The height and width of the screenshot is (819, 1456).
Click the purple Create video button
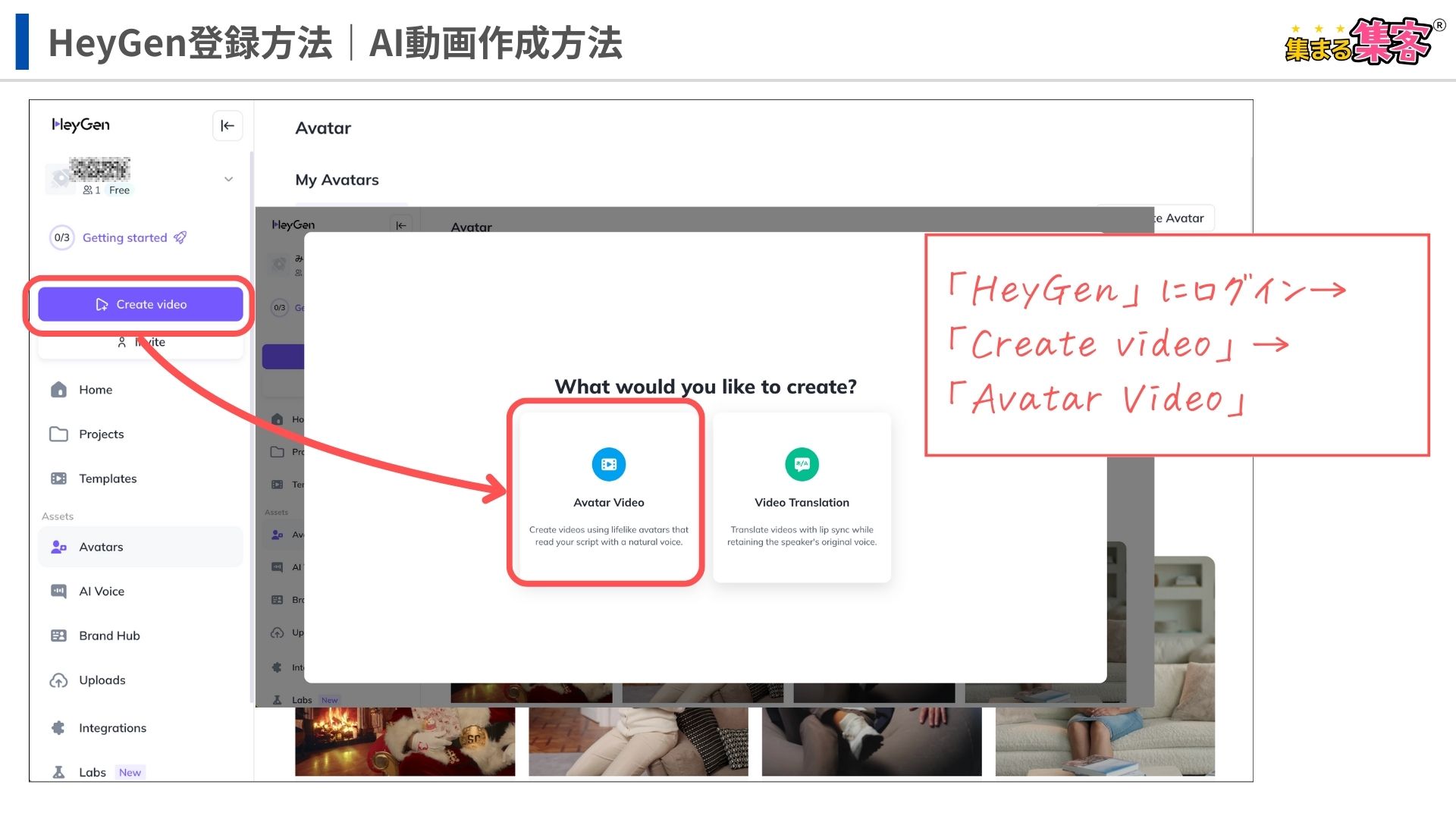click(140, 304)
